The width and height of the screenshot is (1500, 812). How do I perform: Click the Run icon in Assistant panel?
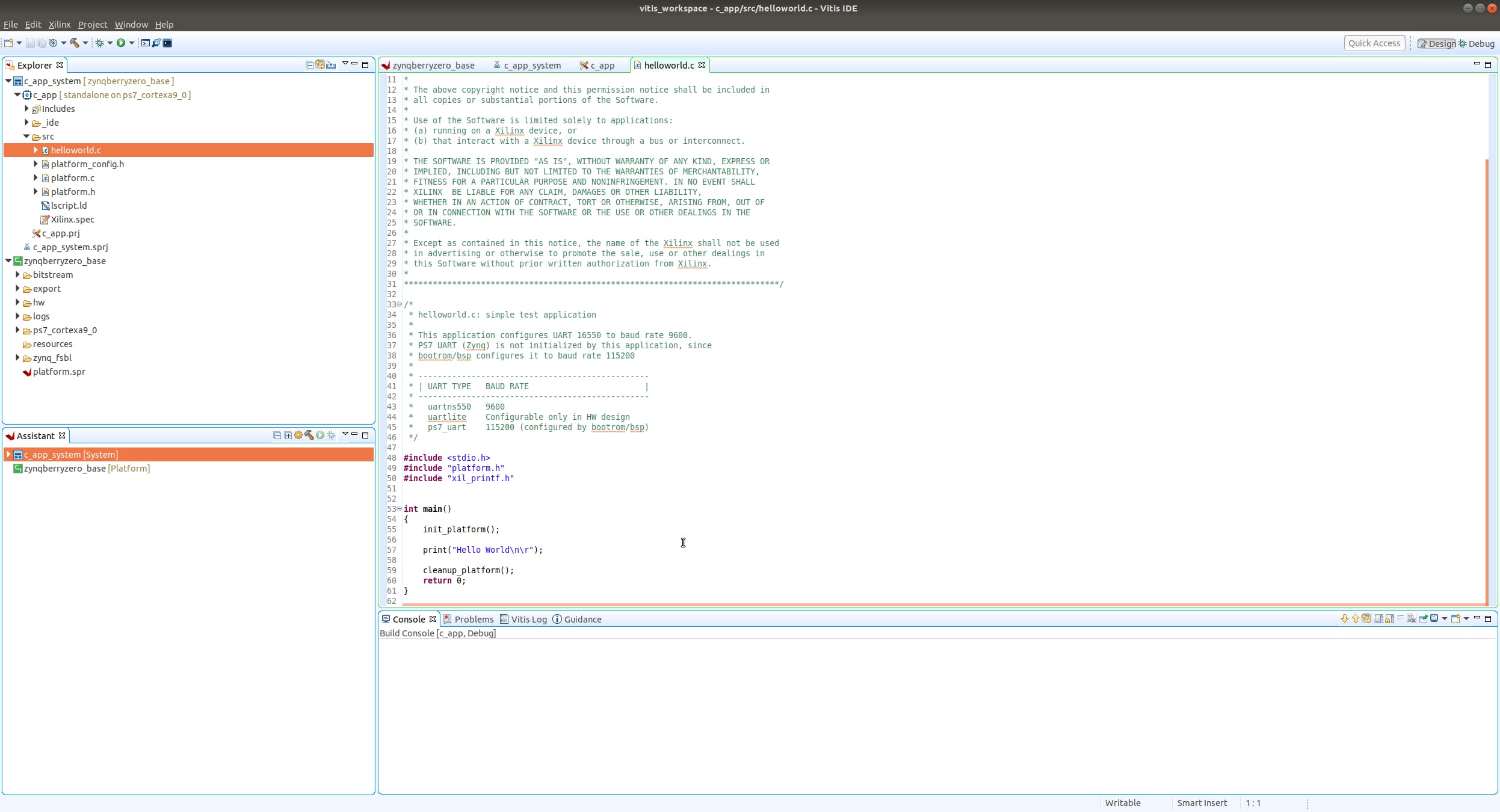pos(320,435)
